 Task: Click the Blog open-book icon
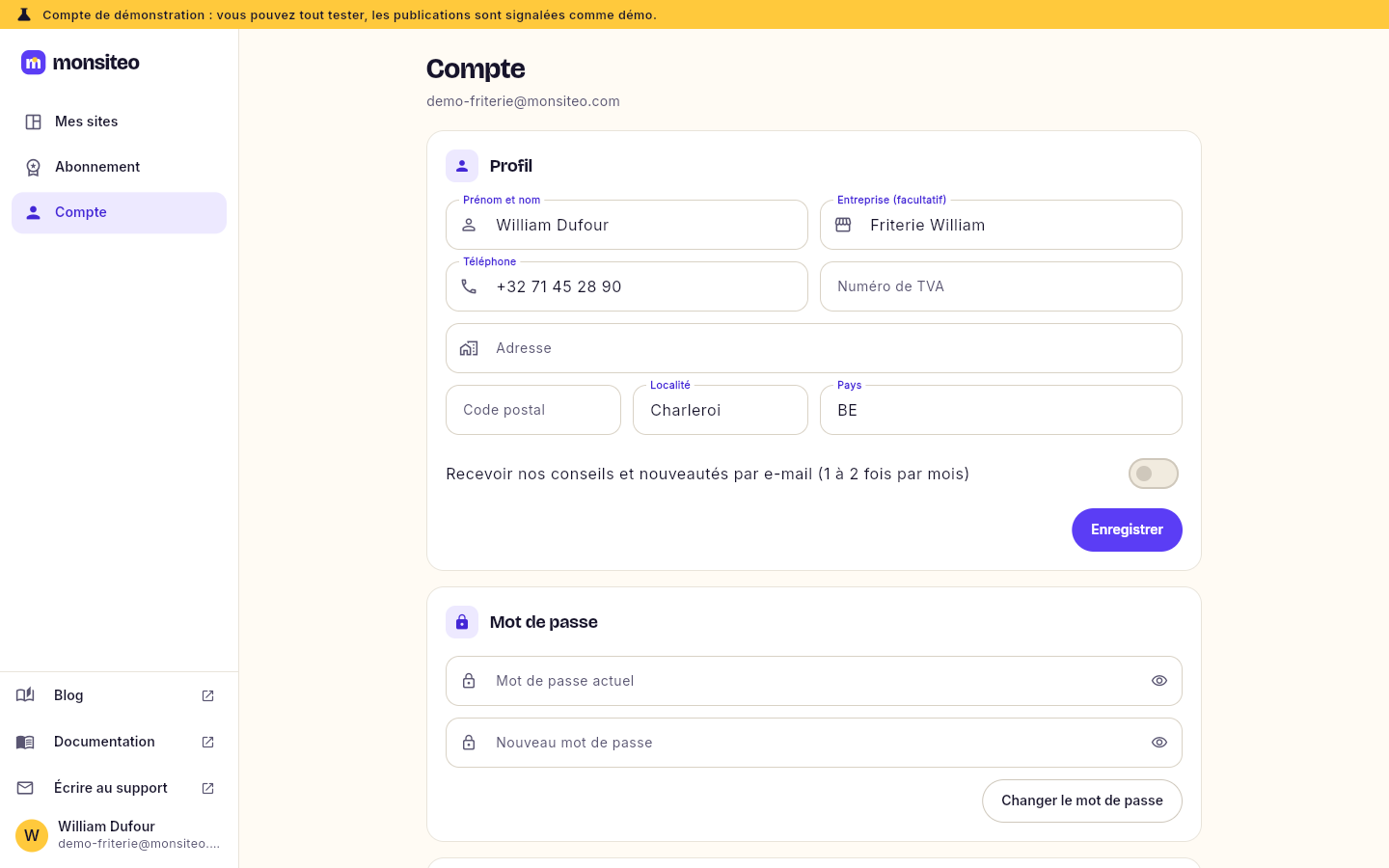tap(25, 695)
